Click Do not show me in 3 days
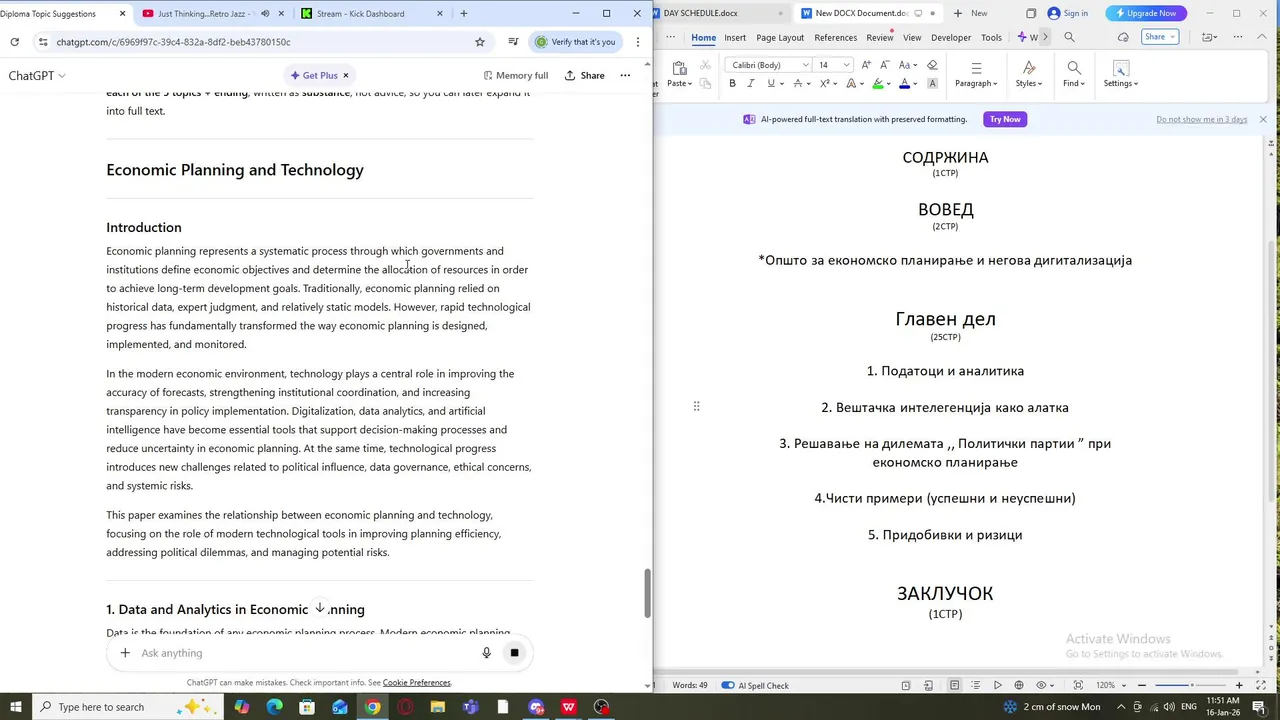This screenshot has width=1280, height=720. point(1201,119)
